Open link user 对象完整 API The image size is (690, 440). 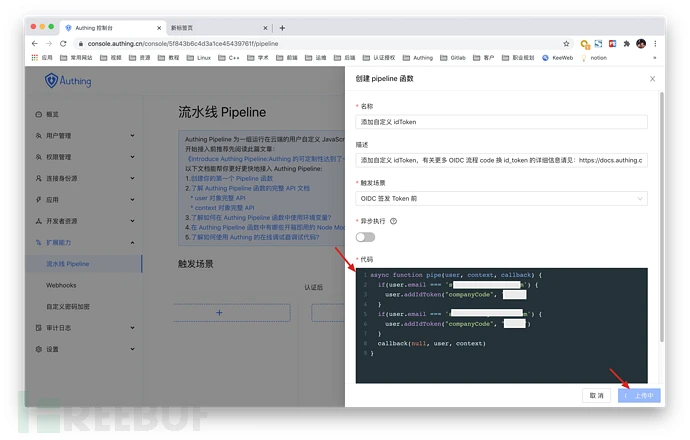(220, 198)
